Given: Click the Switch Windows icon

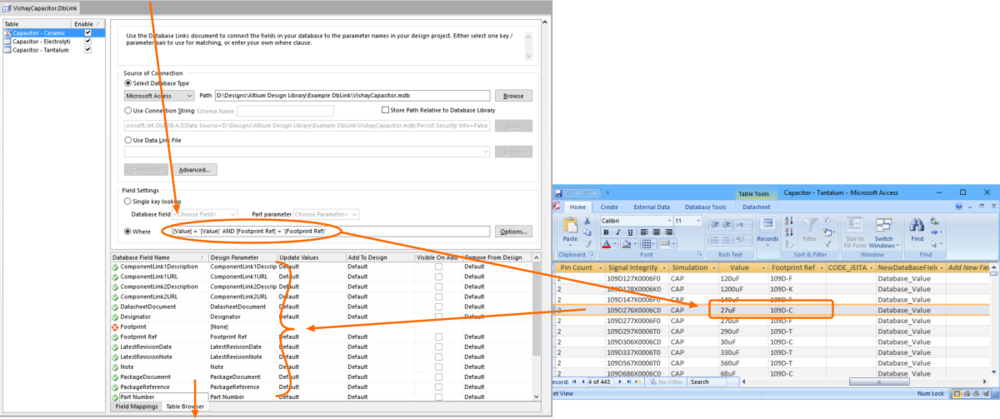Looking at the screenshot, I should (x=884, y=224).
